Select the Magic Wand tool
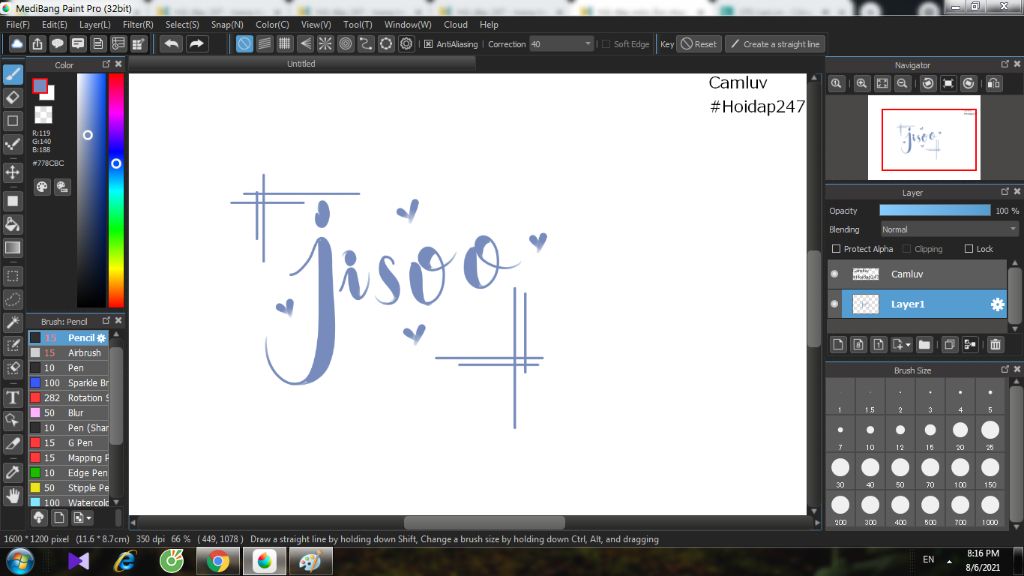Image resolution: width=1024 pixels, height=576 pixels. [12, 323]
